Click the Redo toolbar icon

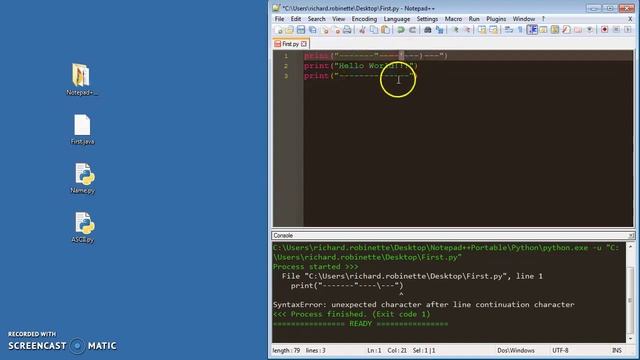[x=413, y=30]
